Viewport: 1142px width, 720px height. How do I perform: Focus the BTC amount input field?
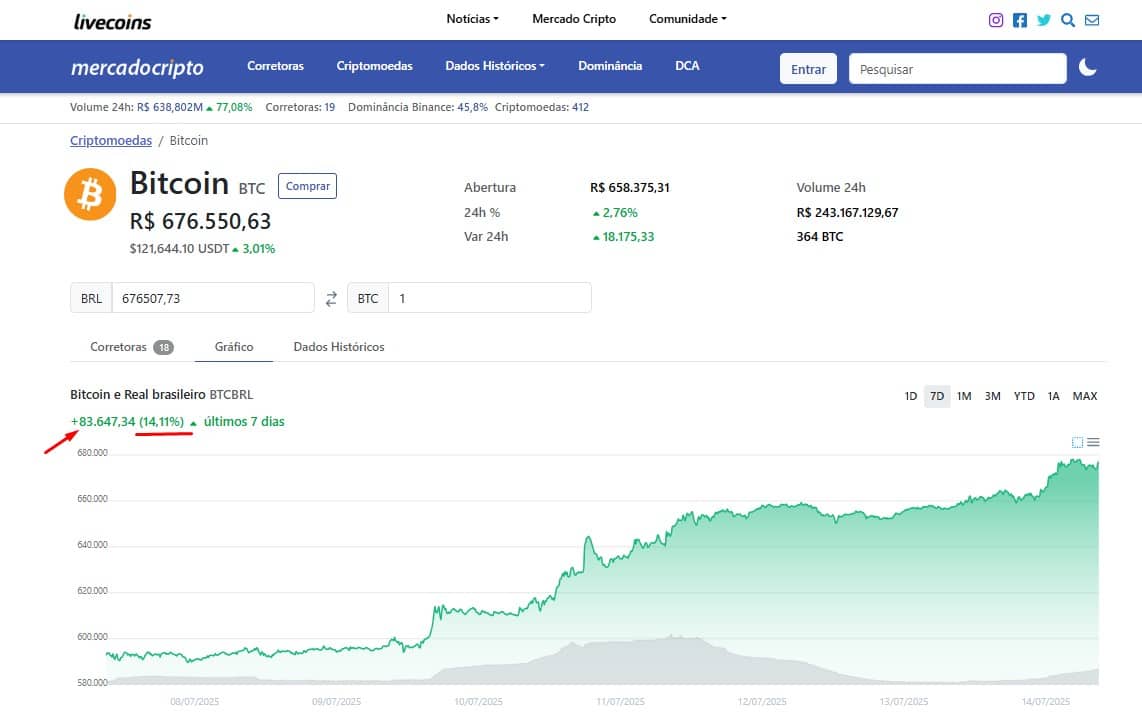coord(490,298)
